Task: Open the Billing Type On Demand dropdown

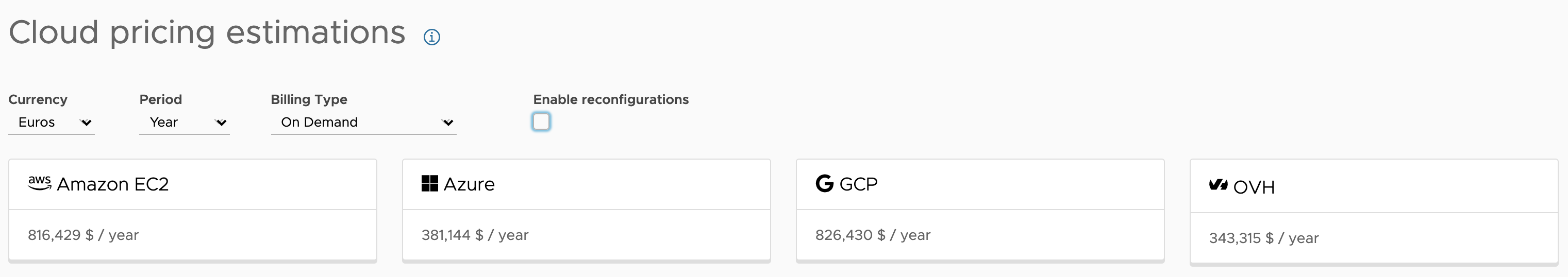Action: [x=363, y=122]
